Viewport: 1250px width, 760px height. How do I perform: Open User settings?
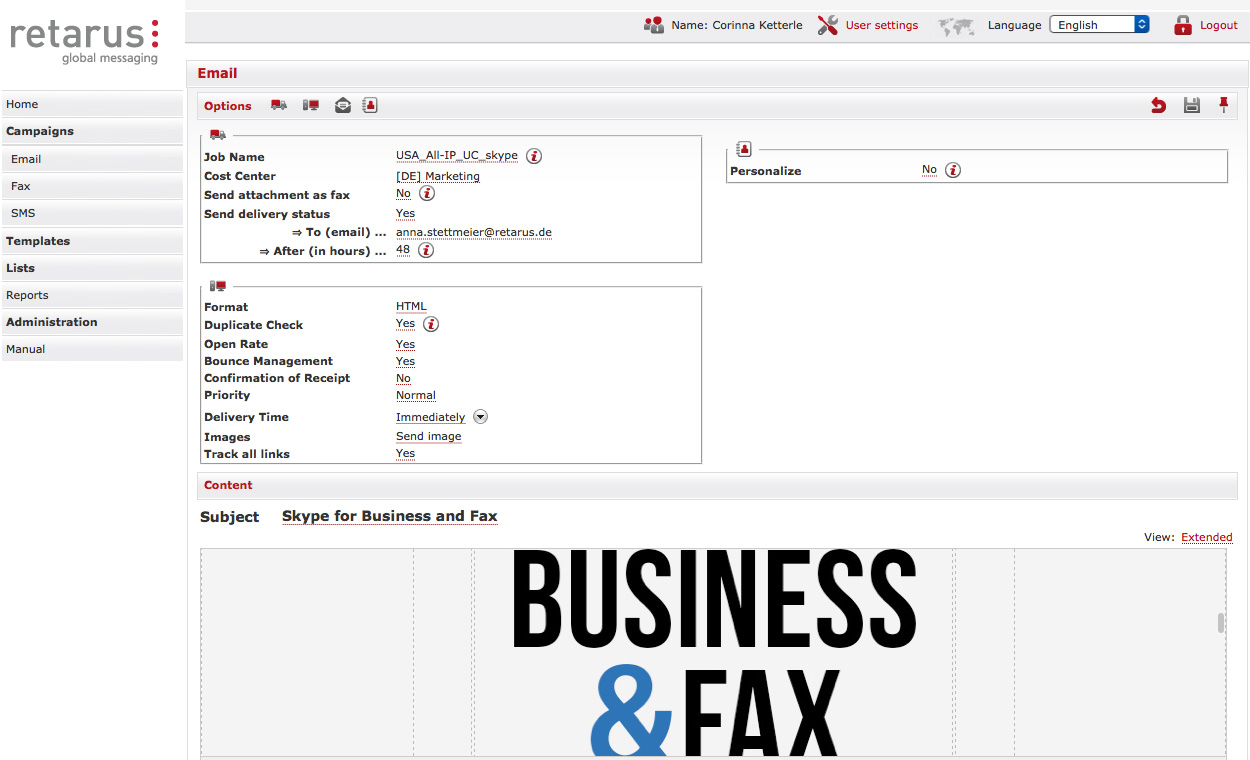pos(881,26)
